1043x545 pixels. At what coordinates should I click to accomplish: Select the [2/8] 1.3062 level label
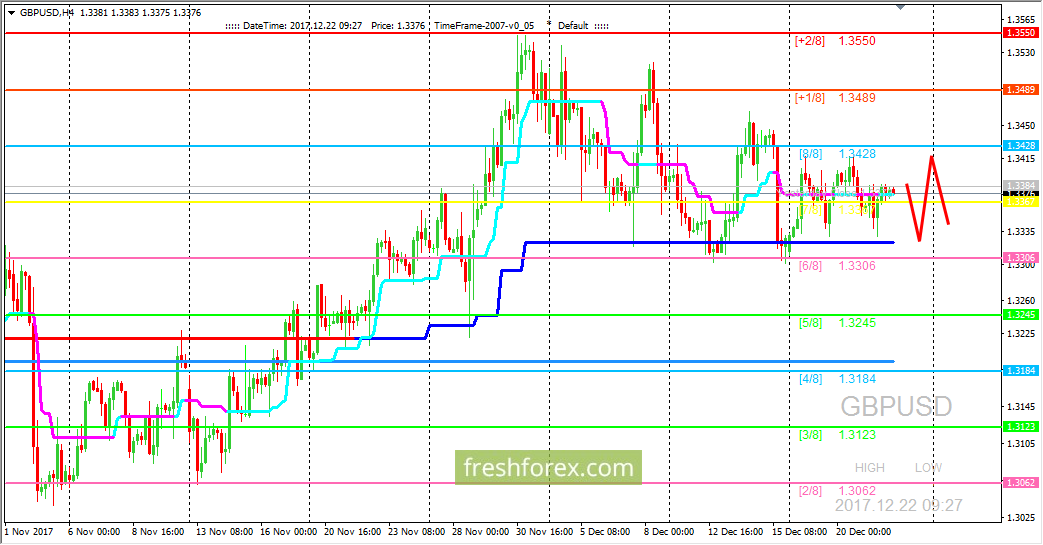(837, 490)
